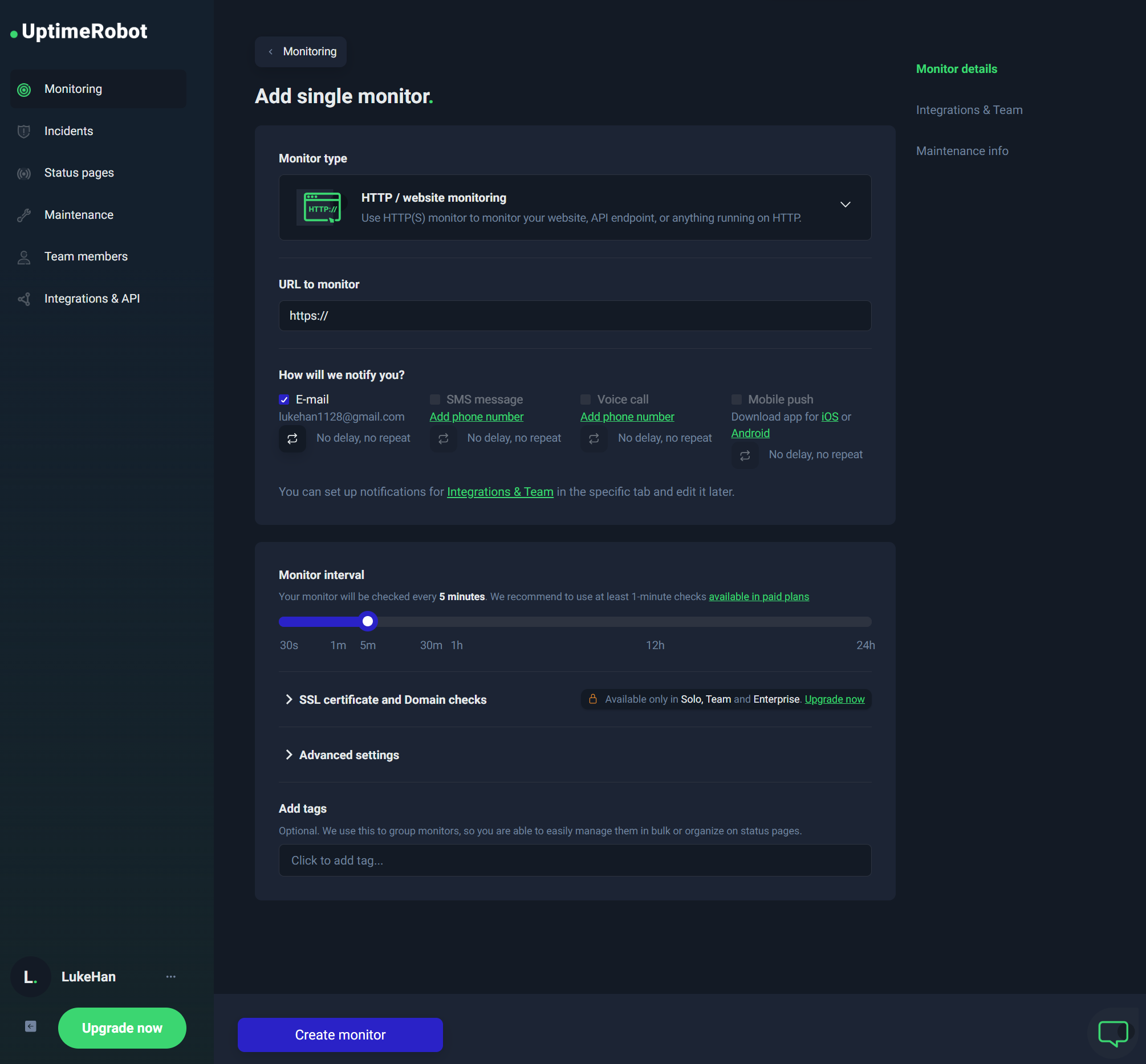Image resolution: width=1146 pixels, height=1064 pixels.
Task: Click the URL to monitor input field
Action: [574, 316]
